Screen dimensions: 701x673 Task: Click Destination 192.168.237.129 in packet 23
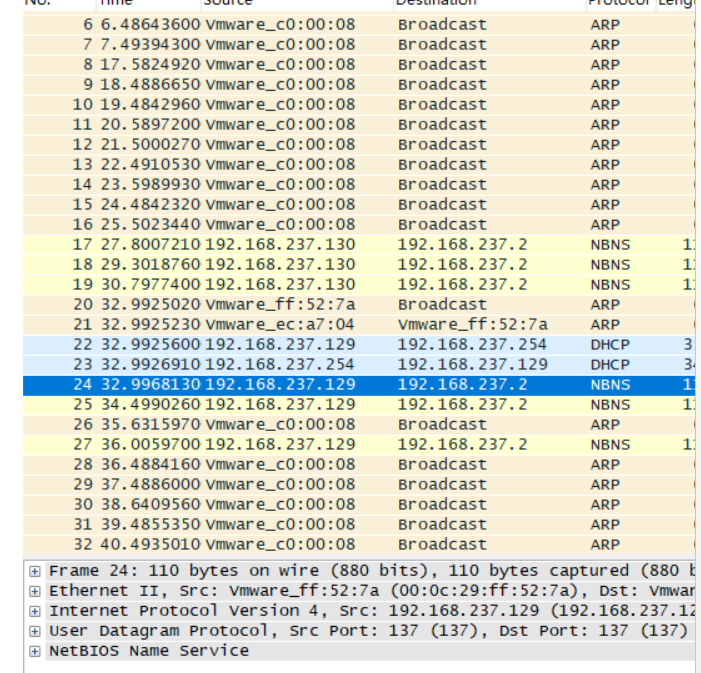[473, 364]
